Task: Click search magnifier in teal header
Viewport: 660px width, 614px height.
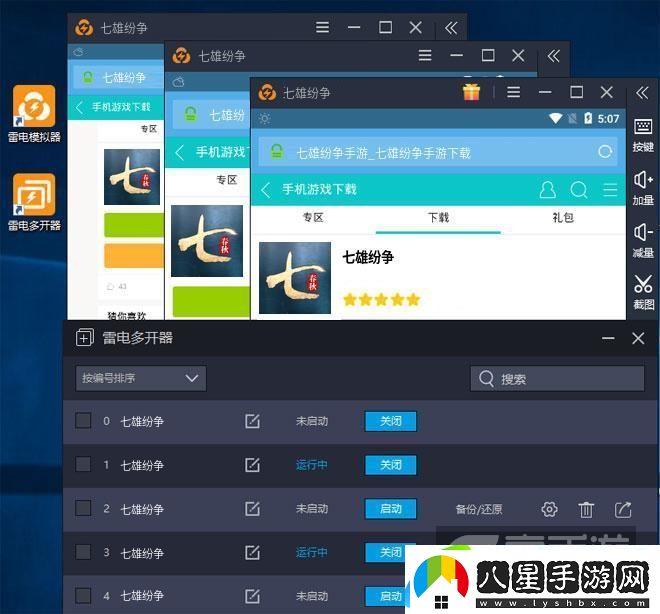Action: pyautogui.click(x=579, y=190)
